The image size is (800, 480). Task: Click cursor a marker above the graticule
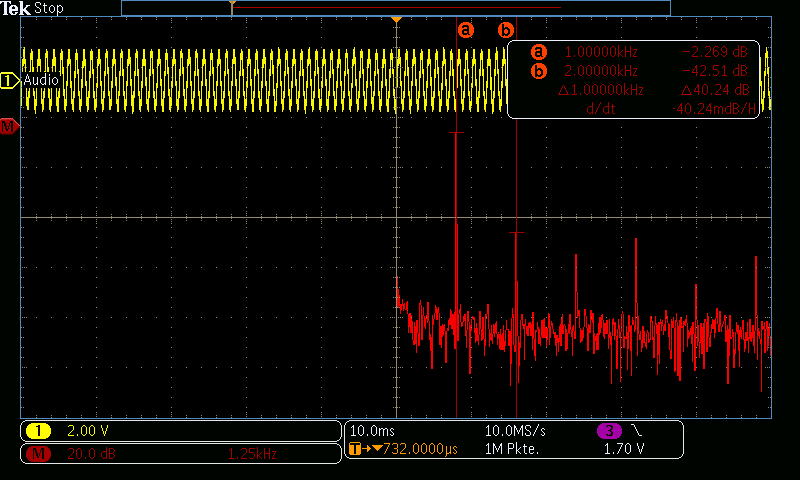pos(465,30)
